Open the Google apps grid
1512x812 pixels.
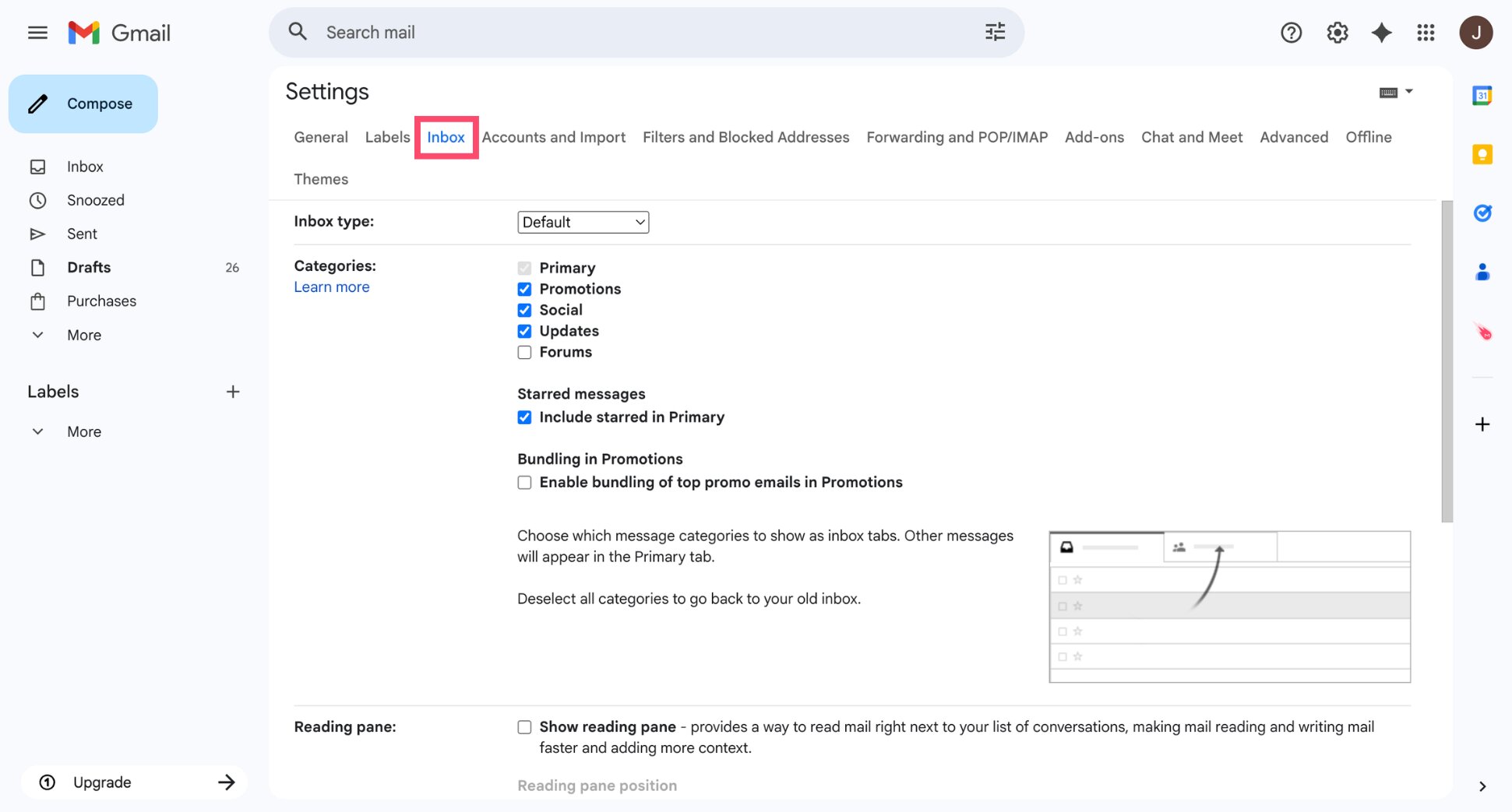[x=1426, y=33]
